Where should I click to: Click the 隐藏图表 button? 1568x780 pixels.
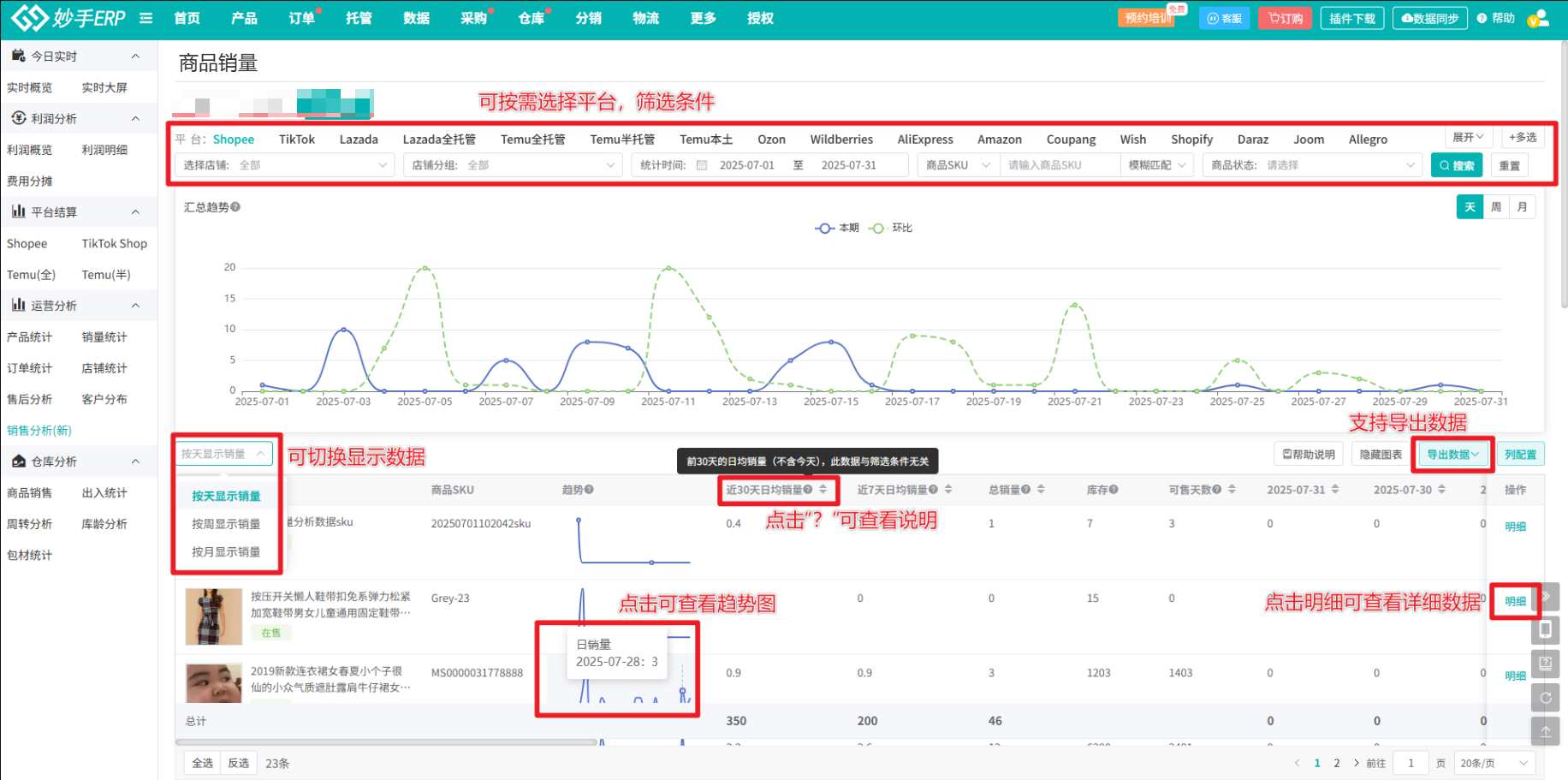pyautogui.click(x=1381, y=455)
